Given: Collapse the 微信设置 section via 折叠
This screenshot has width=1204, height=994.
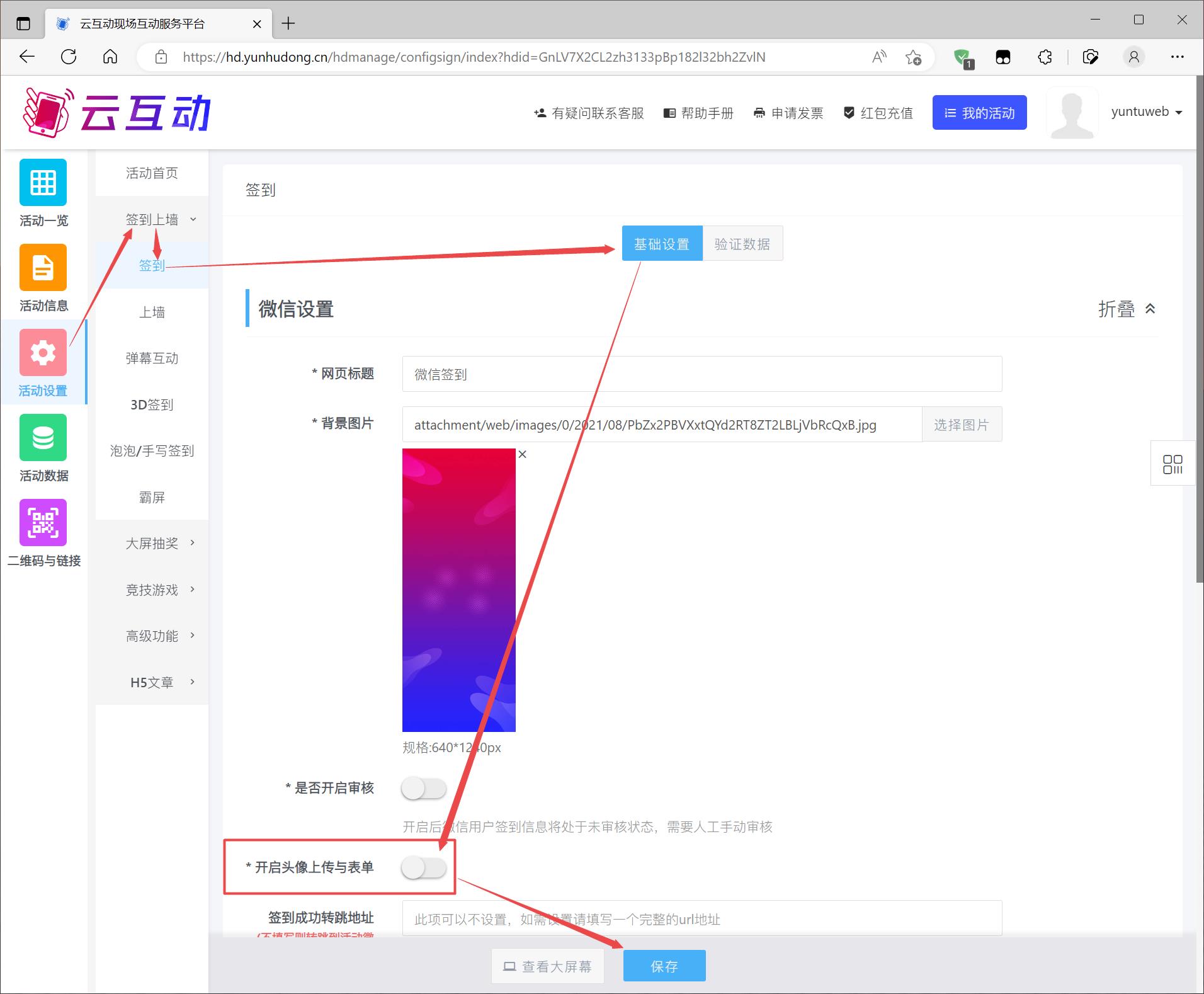Looking at the screenshot, I should (1126, 309).
